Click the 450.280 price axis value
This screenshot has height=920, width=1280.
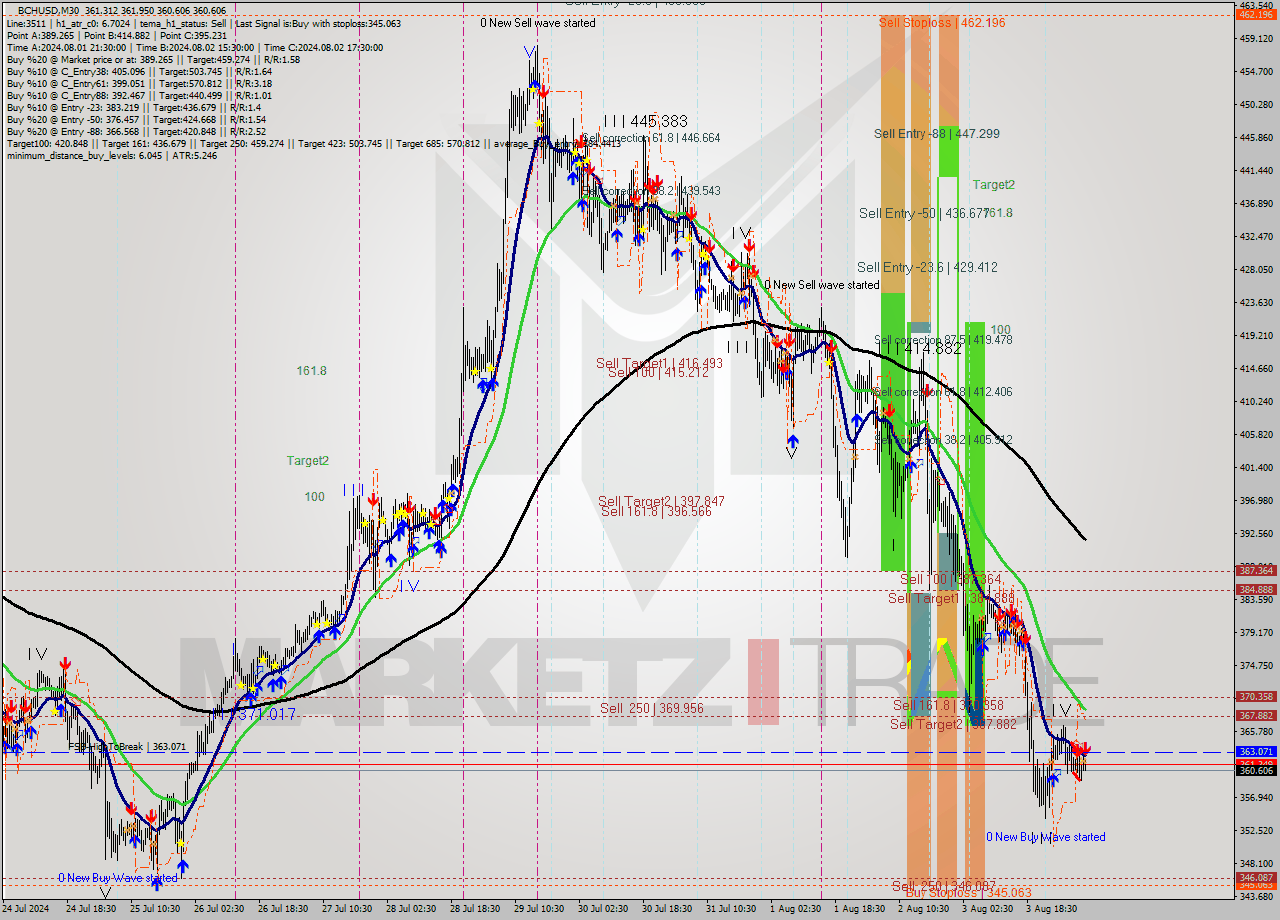coord(1255,104)
